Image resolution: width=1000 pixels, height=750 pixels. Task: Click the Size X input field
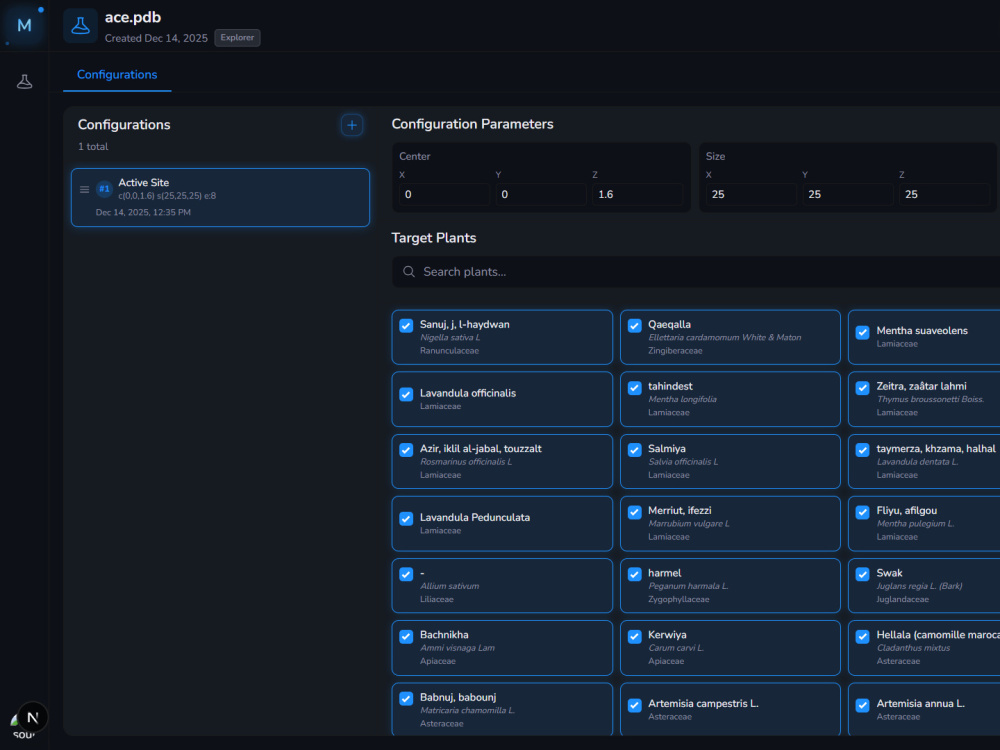(751, 195)
